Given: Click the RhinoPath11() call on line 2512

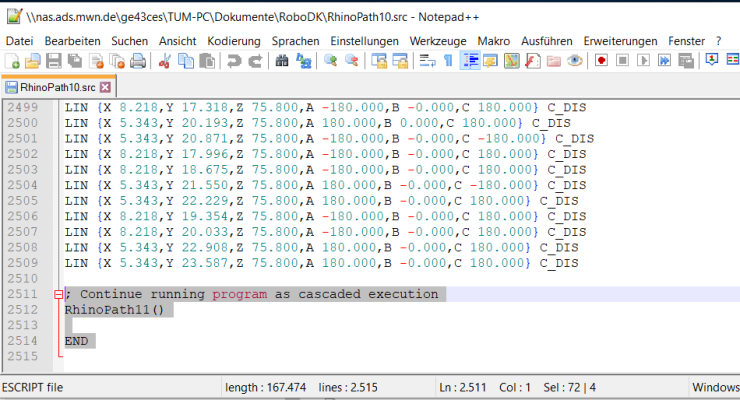Looking at the screenshot, I should click(114, 310).
